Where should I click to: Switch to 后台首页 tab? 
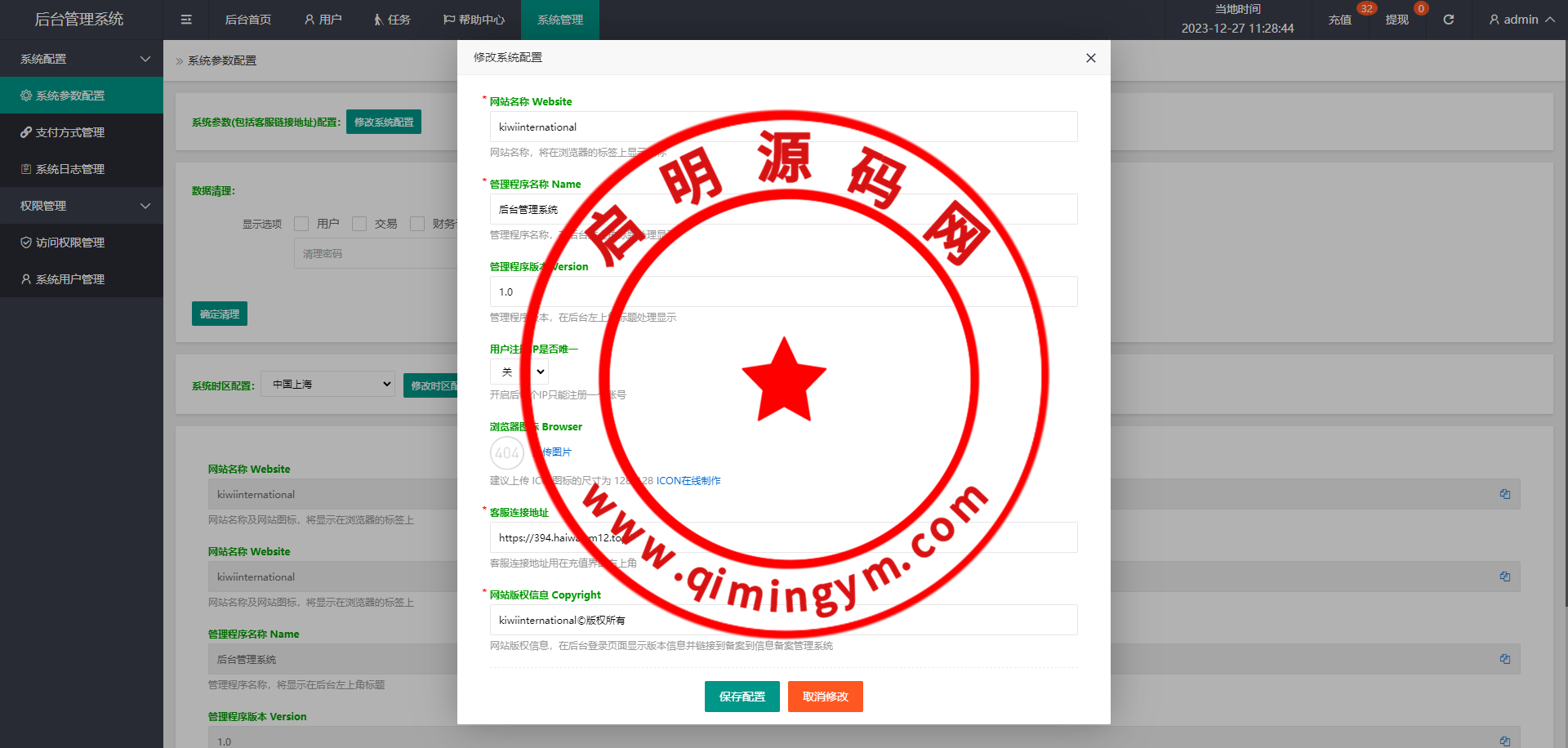pos(247,20)
